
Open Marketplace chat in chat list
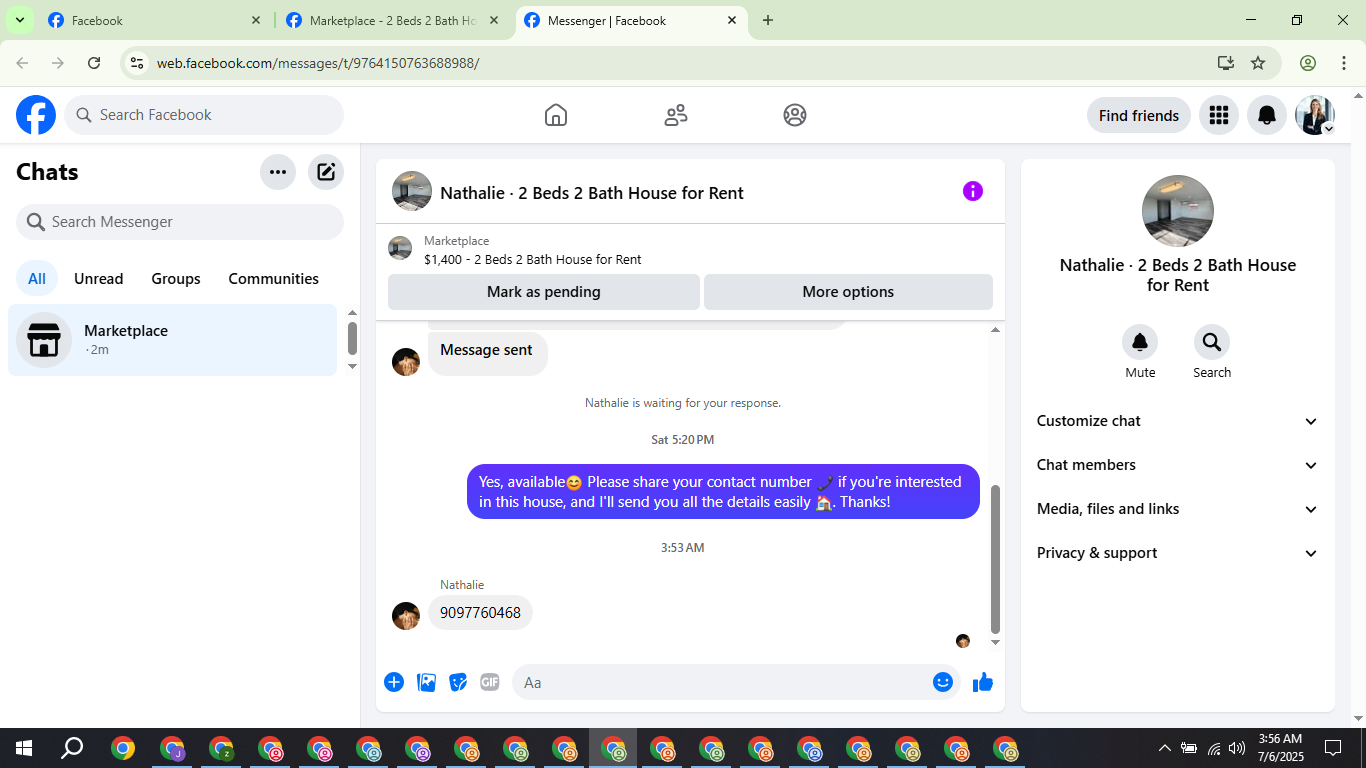[x=173, y=340]
